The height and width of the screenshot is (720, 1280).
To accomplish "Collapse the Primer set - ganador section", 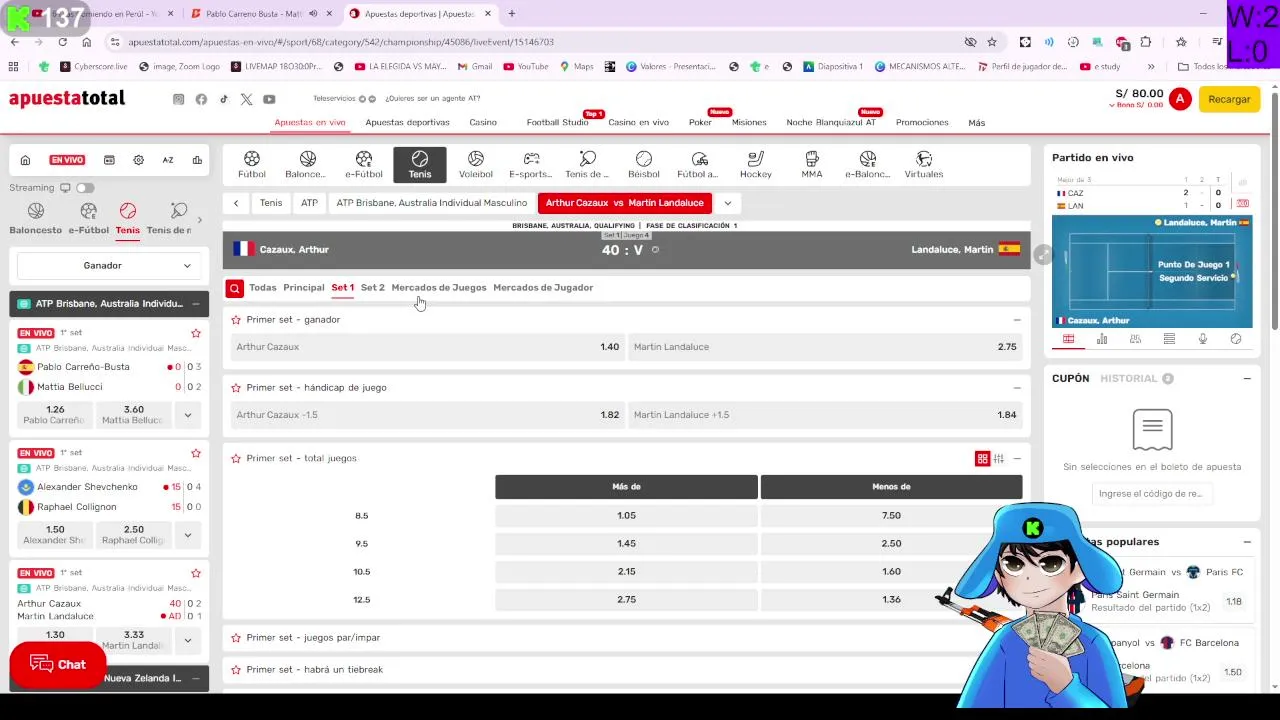I will (1017, 320).
